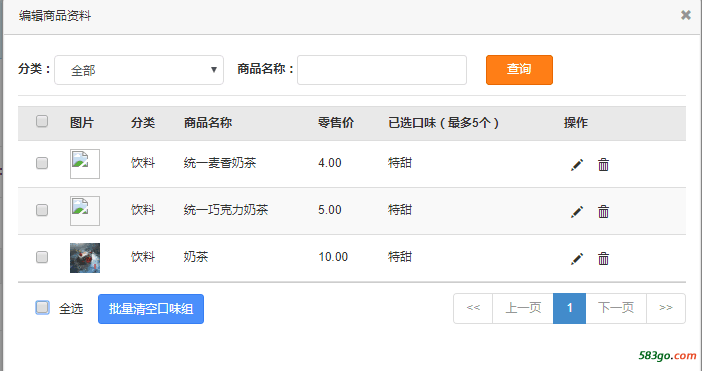Open the broken image thumbnail of 统一巧克力奶茶
This screenshot has width=702, height=371.
[85, 211]
